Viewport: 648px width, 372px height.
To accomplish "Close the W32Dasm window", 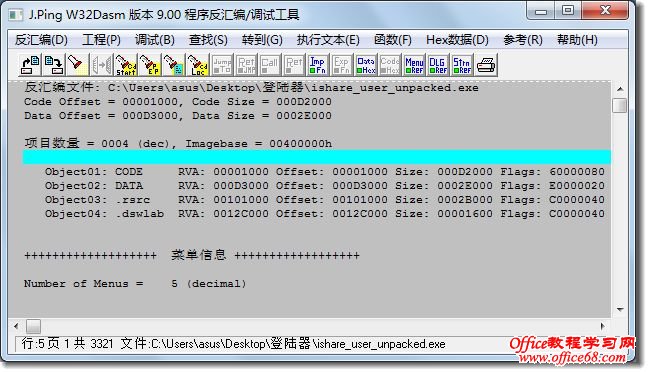I will coord(605,11).
